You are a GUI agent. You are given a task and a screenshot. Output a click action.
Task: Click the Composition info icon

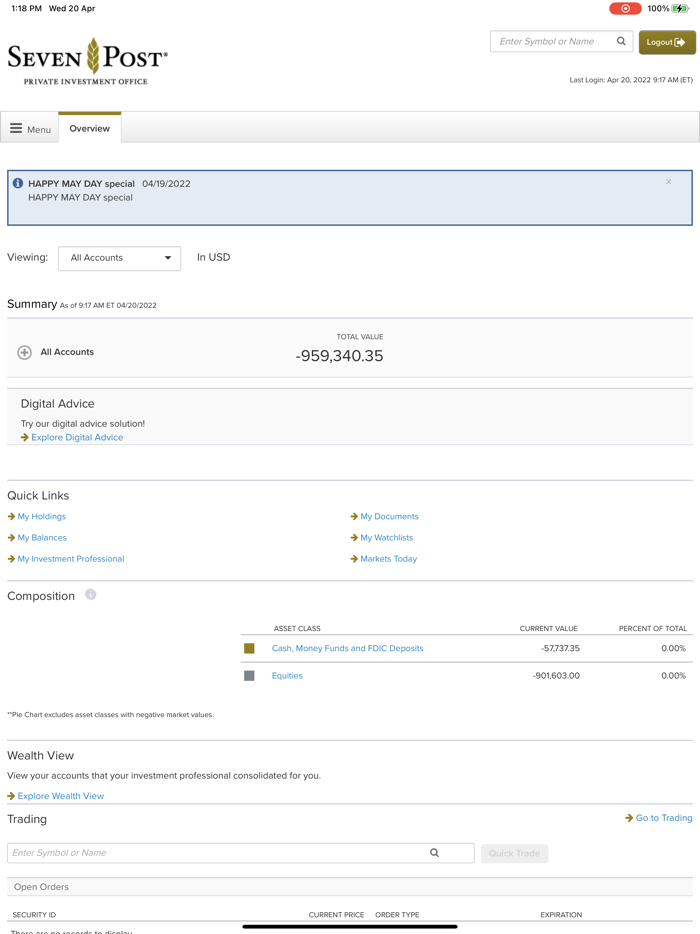89,595
